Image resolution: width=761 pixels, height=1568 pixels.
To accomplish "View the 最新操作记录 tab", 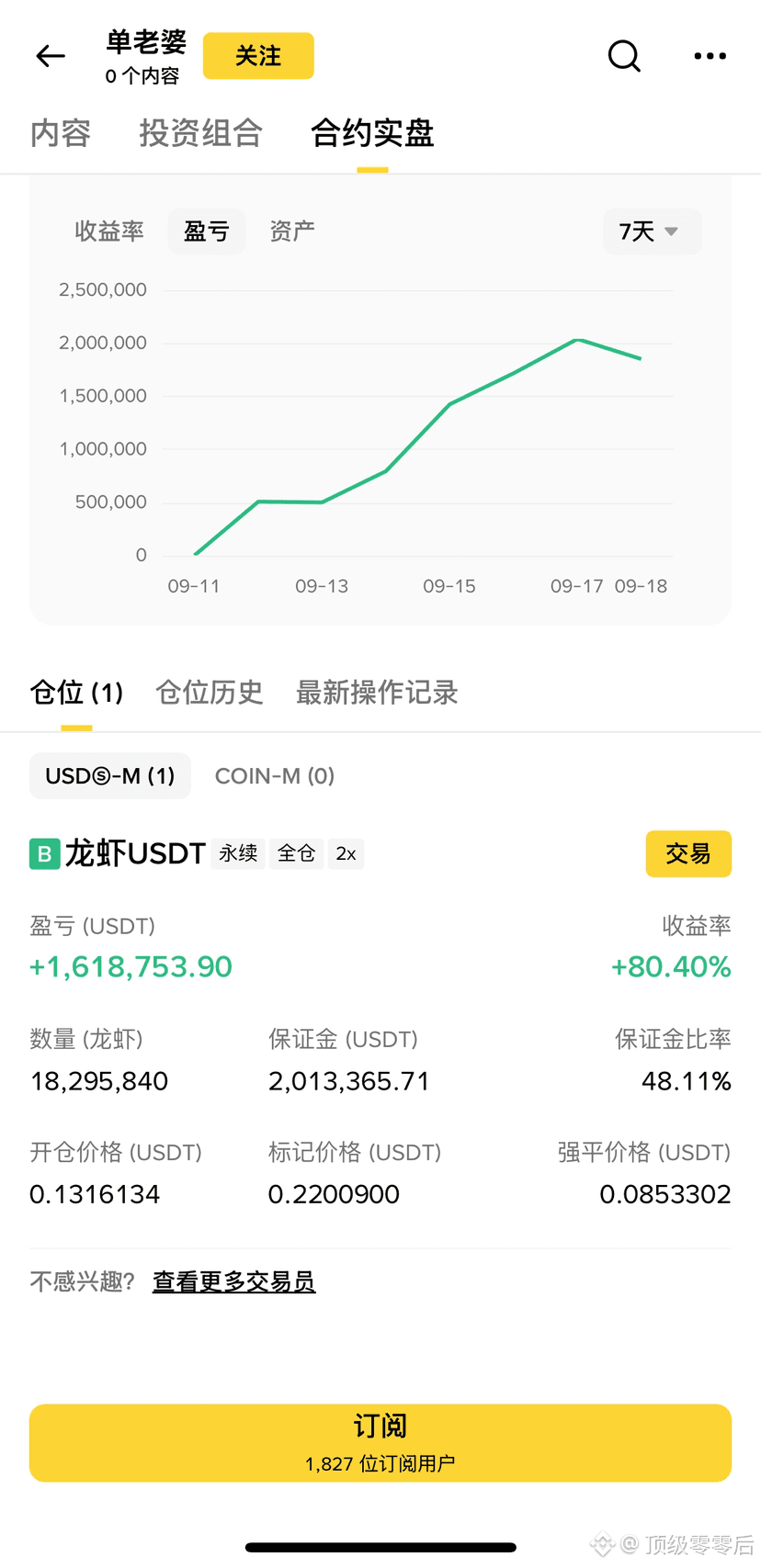I will 377,693.
